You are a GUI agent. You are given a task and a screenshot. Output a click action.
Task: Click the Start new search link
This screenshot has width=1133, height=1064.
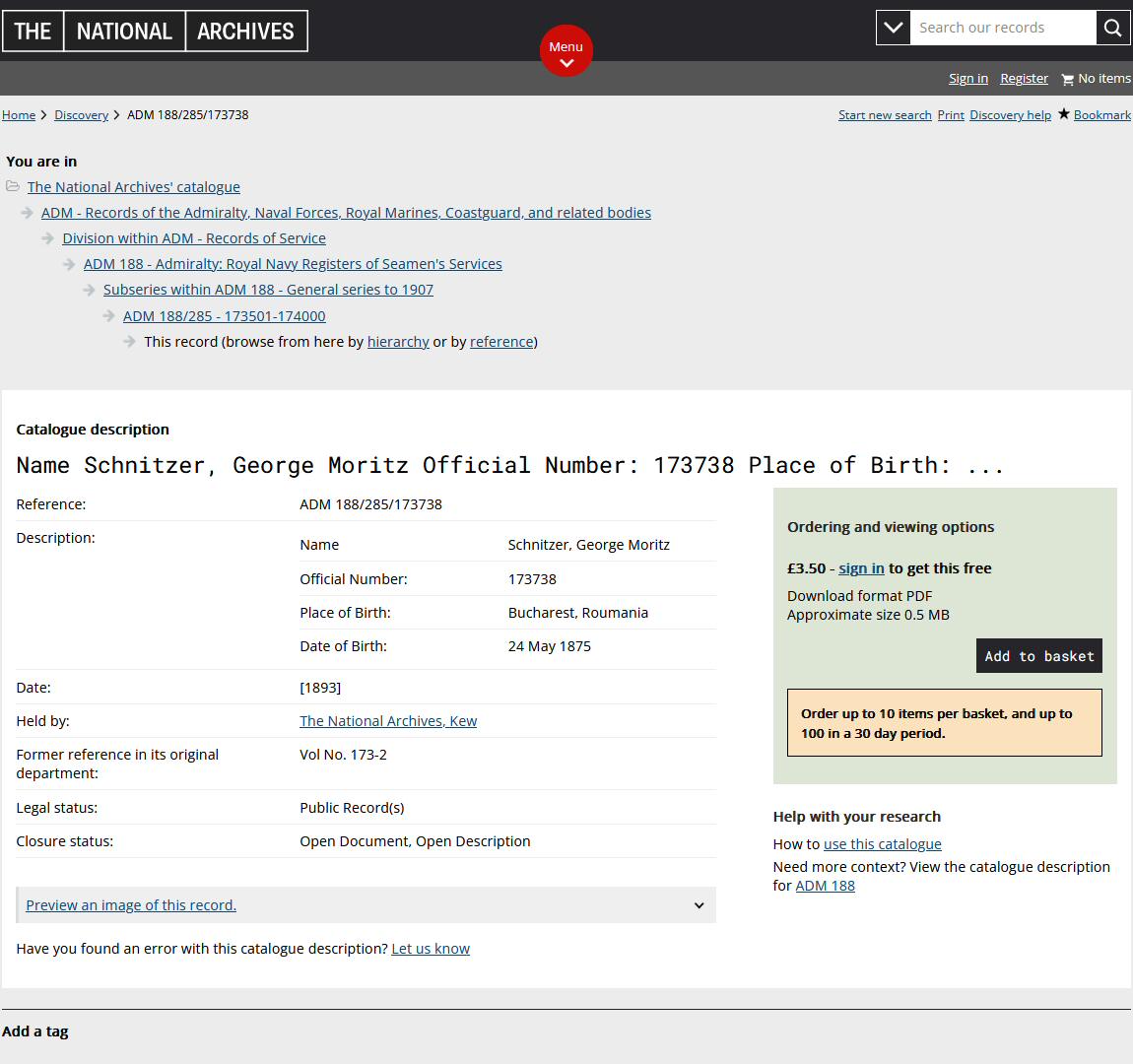pyautogui.click(x=884, y=115)
